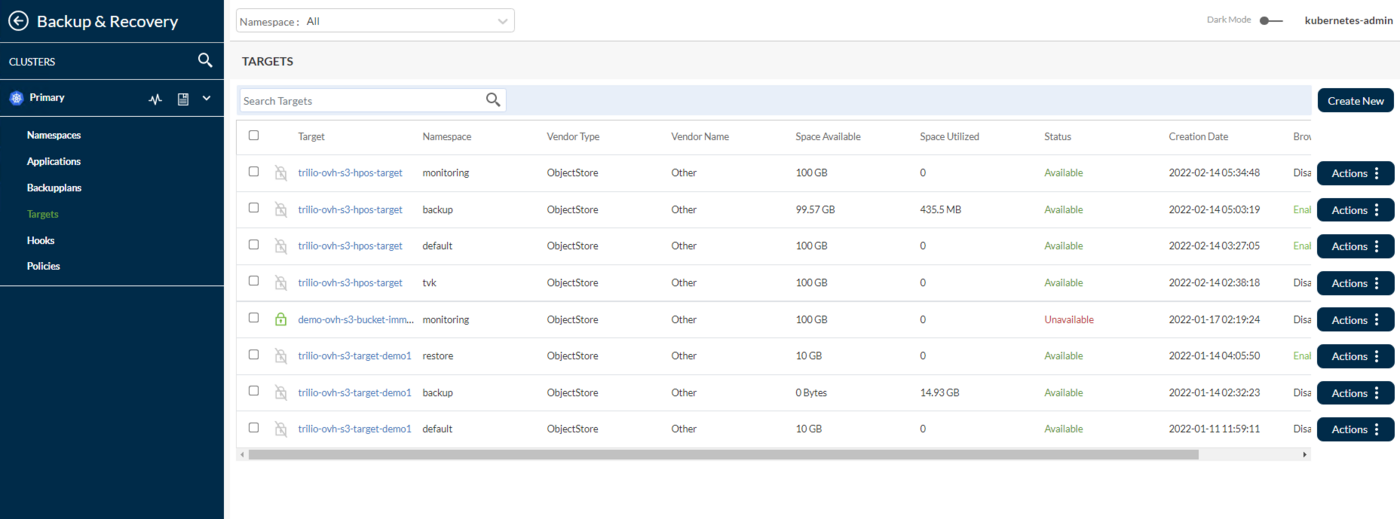This screenshot has height=519, width=1400.
Task: Click into the Search Targets field
Action: pos(360,101)
